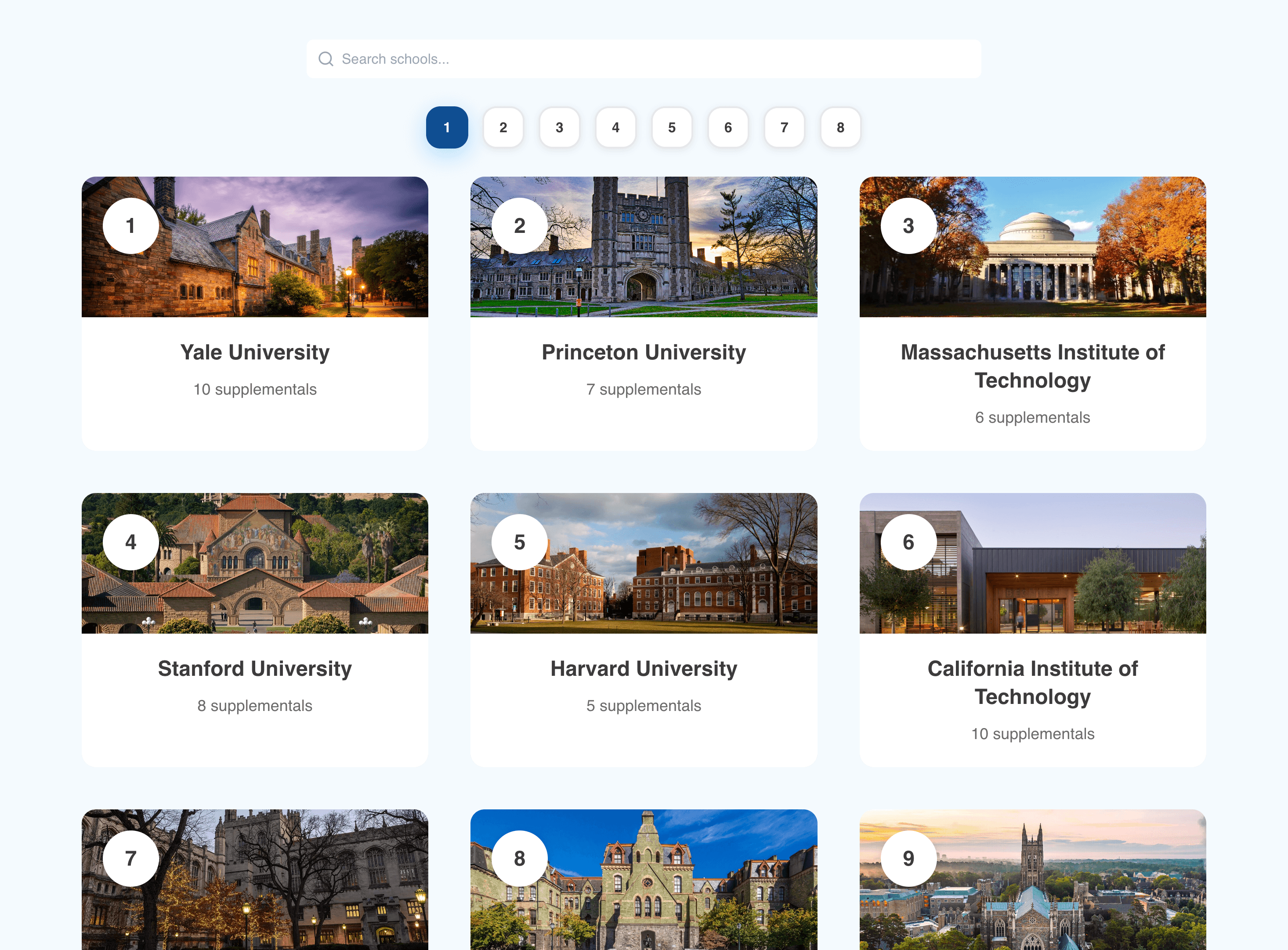Go to page 3
This screenshot has height=950, width=1288.
click(x=559, y=127)
